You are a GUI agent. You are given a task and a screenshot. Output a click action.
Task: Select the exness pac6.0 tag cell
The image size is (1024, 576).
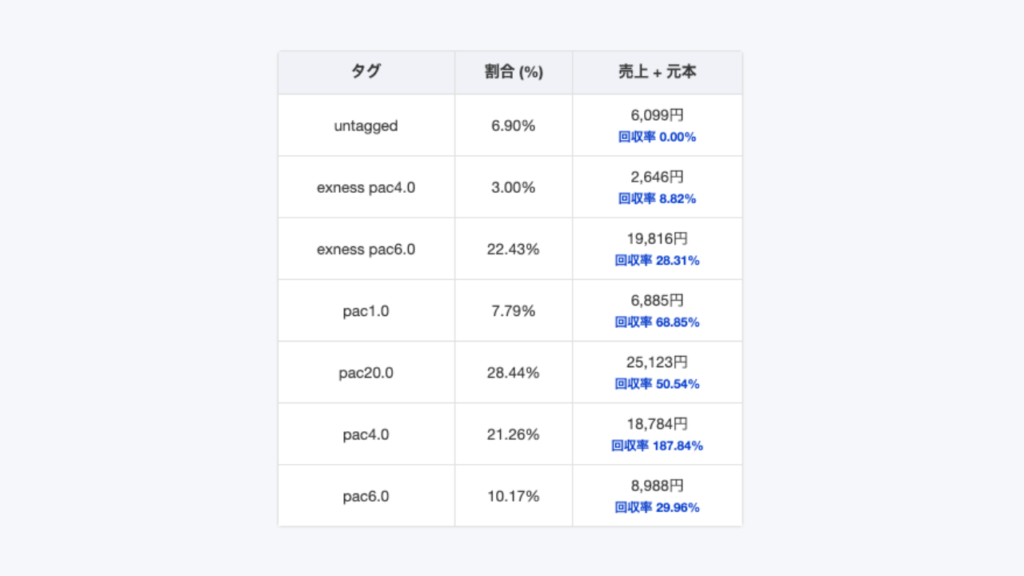point(366,249)
